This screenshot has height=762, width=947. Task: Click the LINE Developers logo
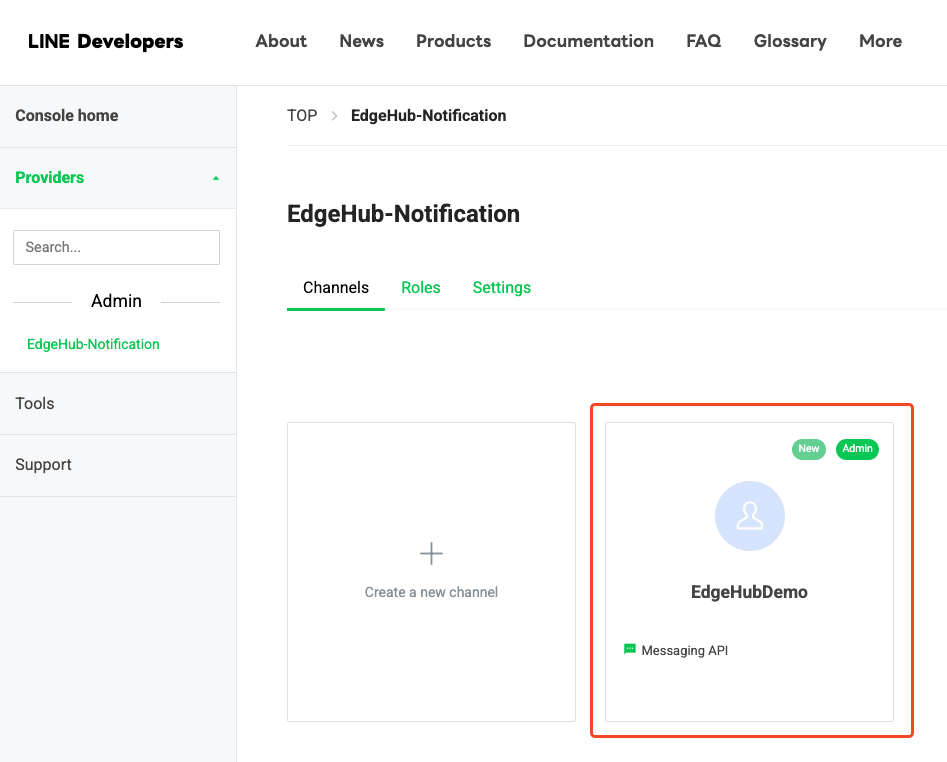coord(105,41)
